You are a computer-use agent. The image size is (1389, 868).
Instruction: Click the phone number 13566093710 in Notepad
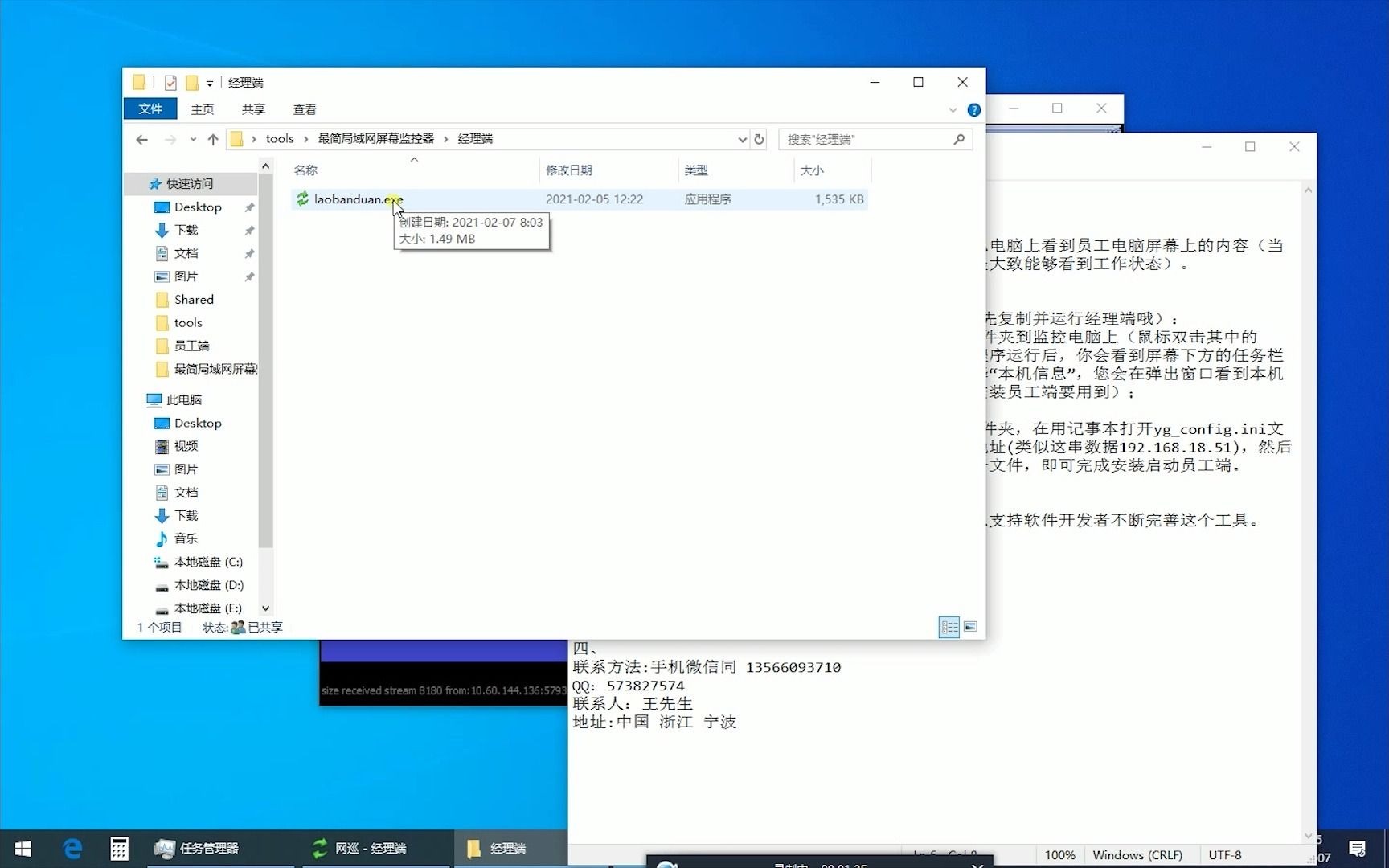point(793,667)
